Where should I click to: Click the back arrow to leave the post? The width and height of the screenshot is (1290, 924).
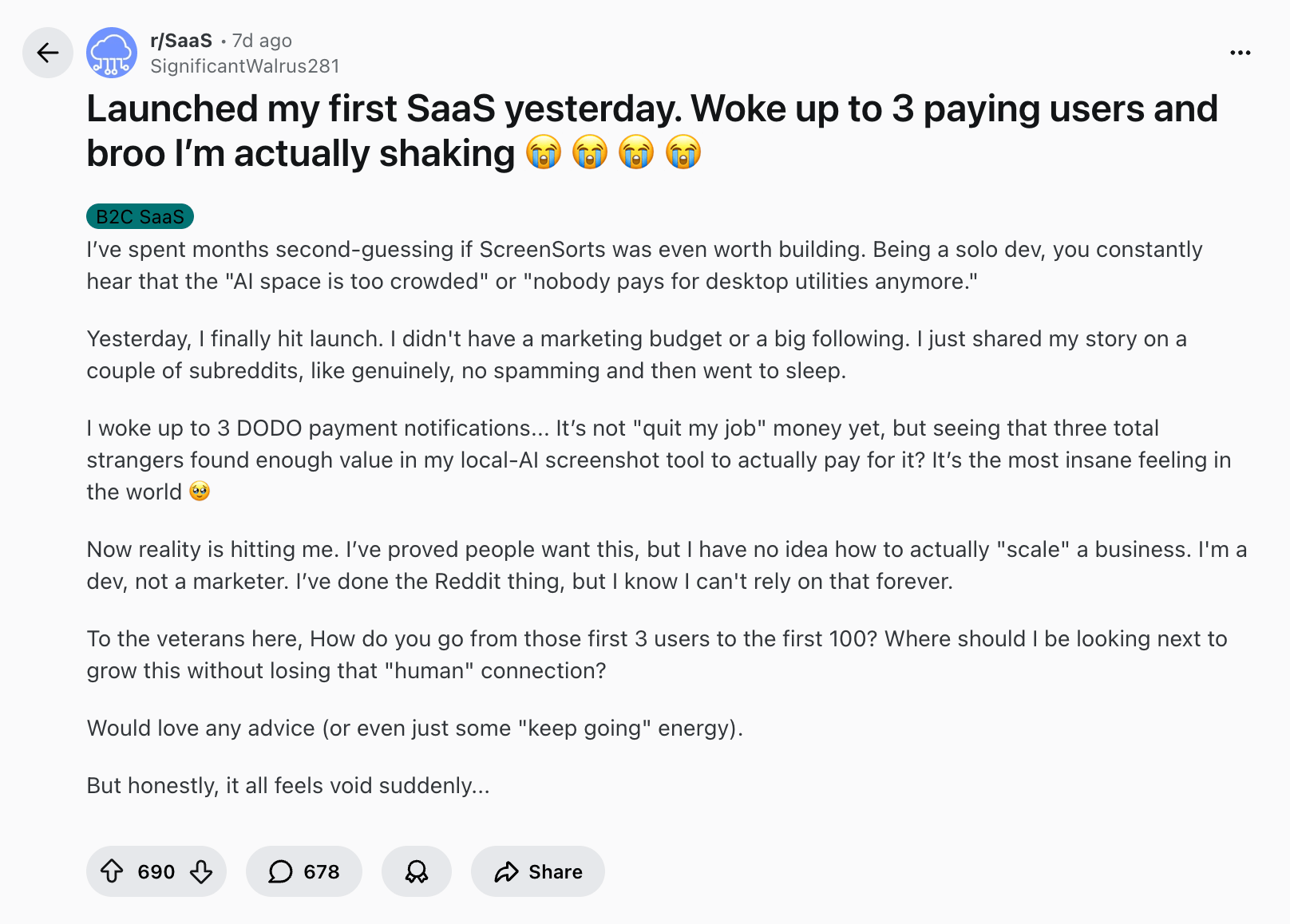(48, 53)
